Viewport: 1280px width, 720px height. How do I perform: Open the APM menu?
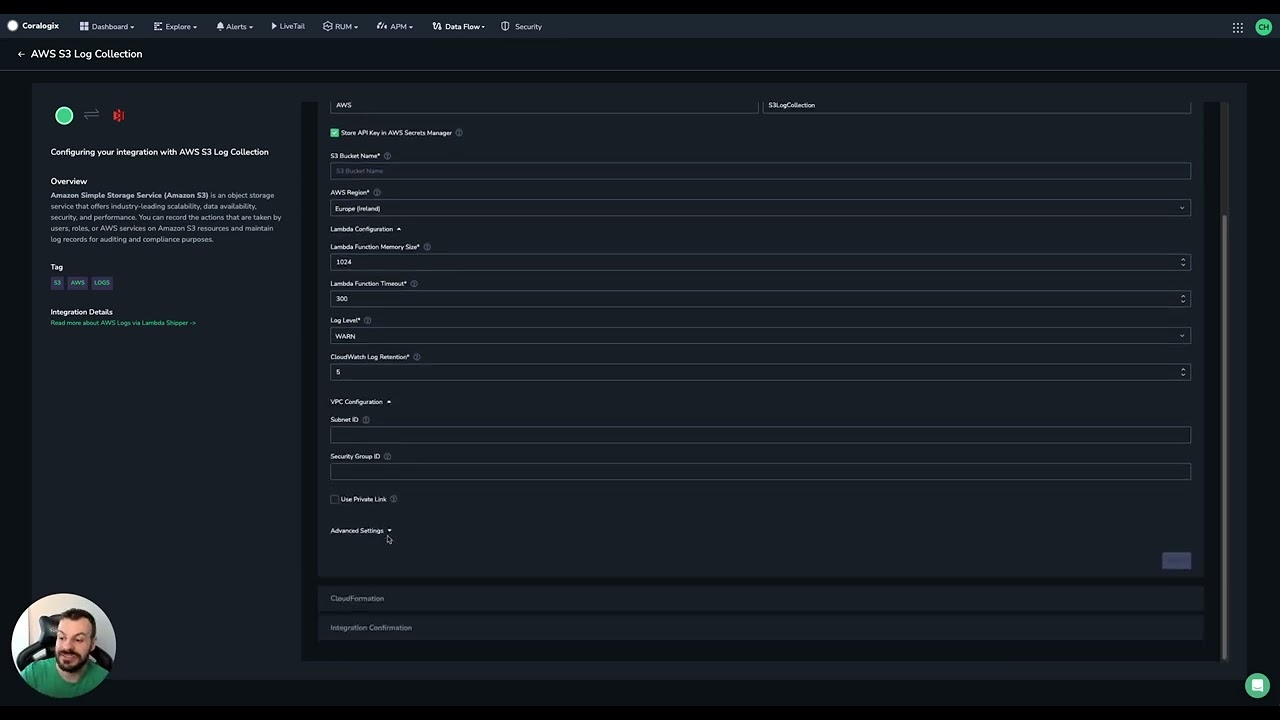(395, 27)
